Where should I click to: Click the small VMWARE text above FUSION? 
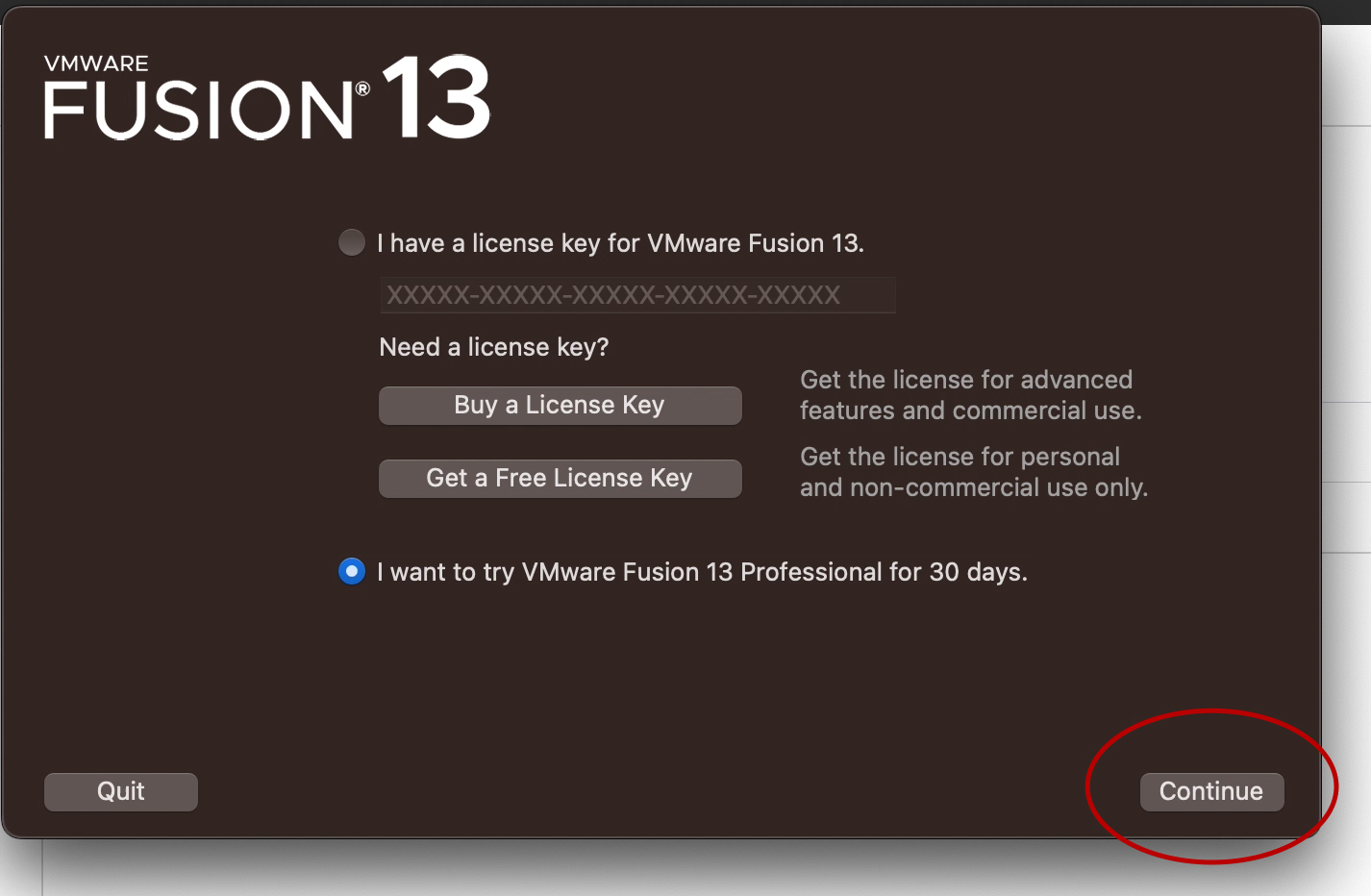pyautogui.click(x=96, y=63)
